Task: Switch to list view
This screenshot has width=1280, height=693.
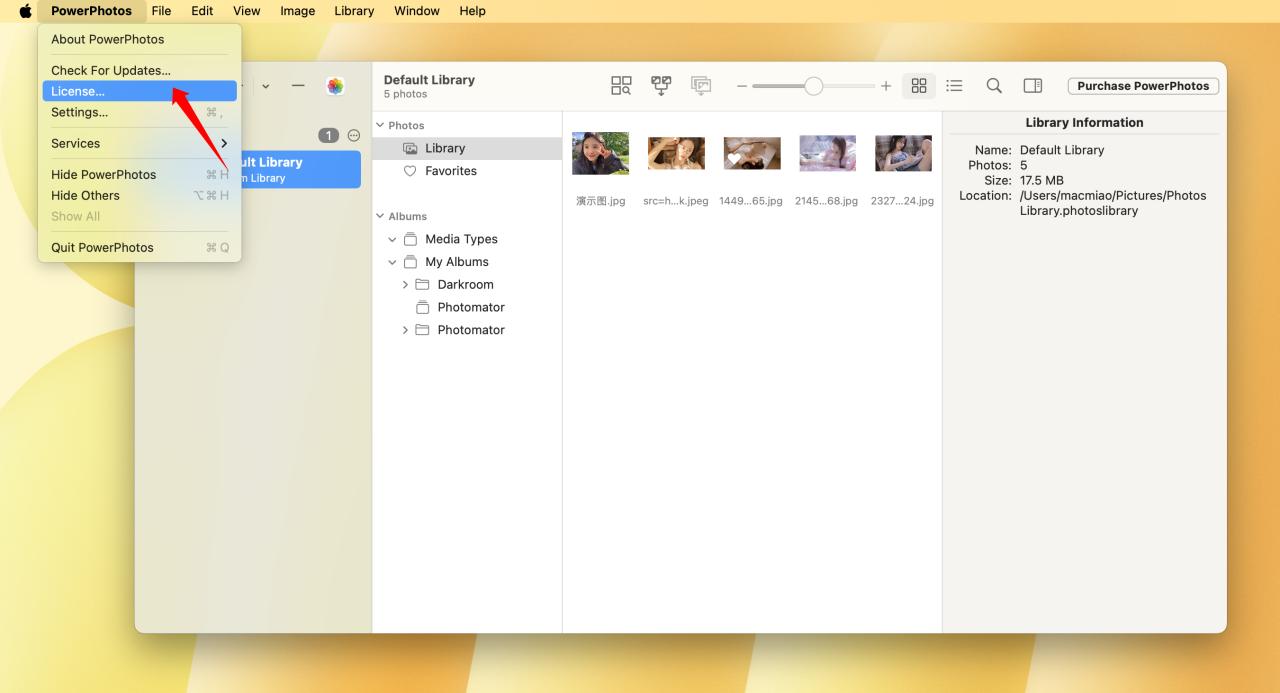Action: tap(954, 86)
